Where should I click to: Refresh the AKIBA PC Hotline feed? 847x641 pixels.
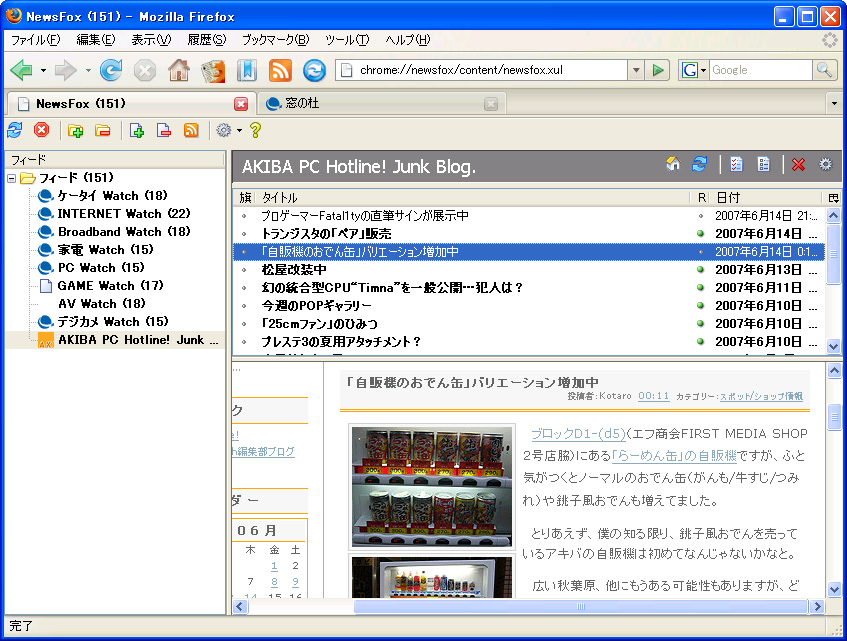tap(700, 164)
